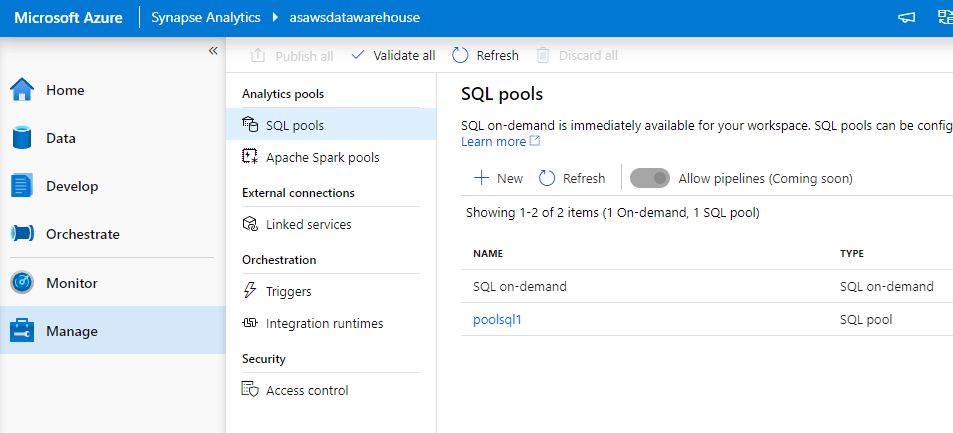Viewport: 953px width, 433px height.
Task: Click the top toolbar Refresh icon
Action: 460,55
